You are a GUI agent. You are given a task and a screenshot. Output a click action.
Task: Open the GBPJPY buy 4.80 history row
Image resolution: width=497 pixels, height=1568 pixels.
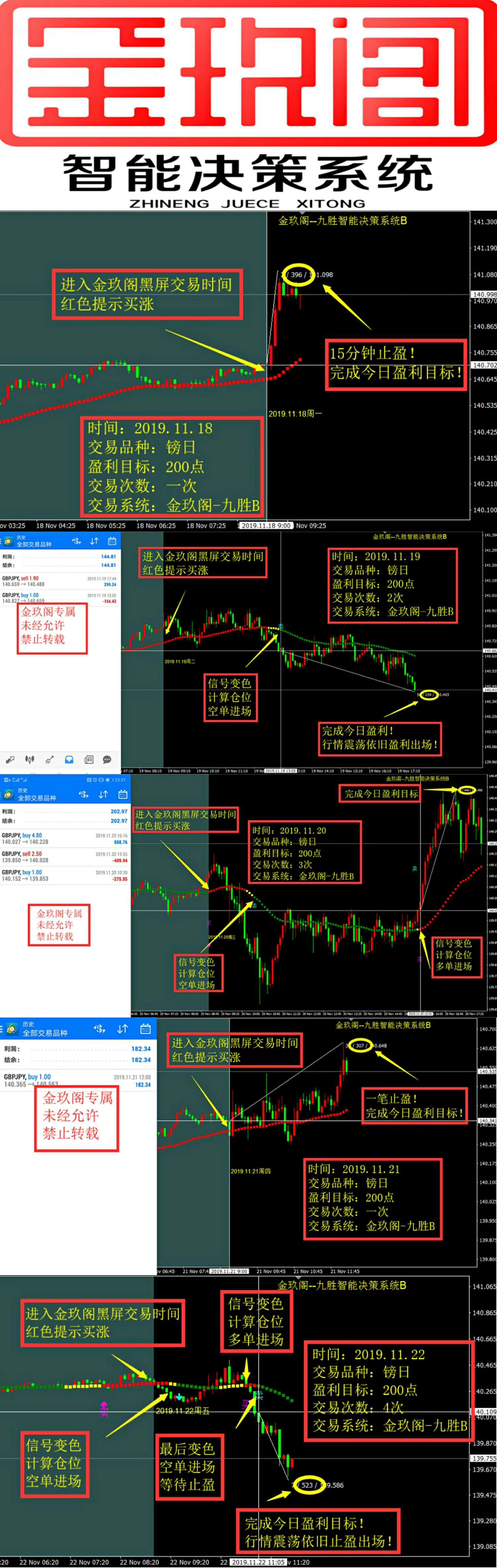[x=65, y=839]
